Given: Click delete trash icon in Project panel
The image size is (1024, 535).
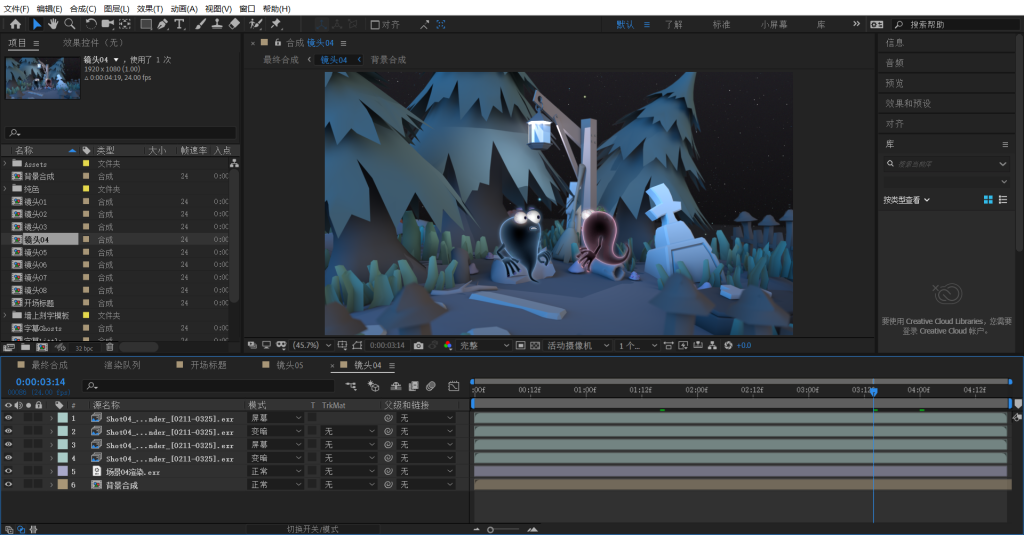Looking at the screenshot, I should tap(110, 348).
